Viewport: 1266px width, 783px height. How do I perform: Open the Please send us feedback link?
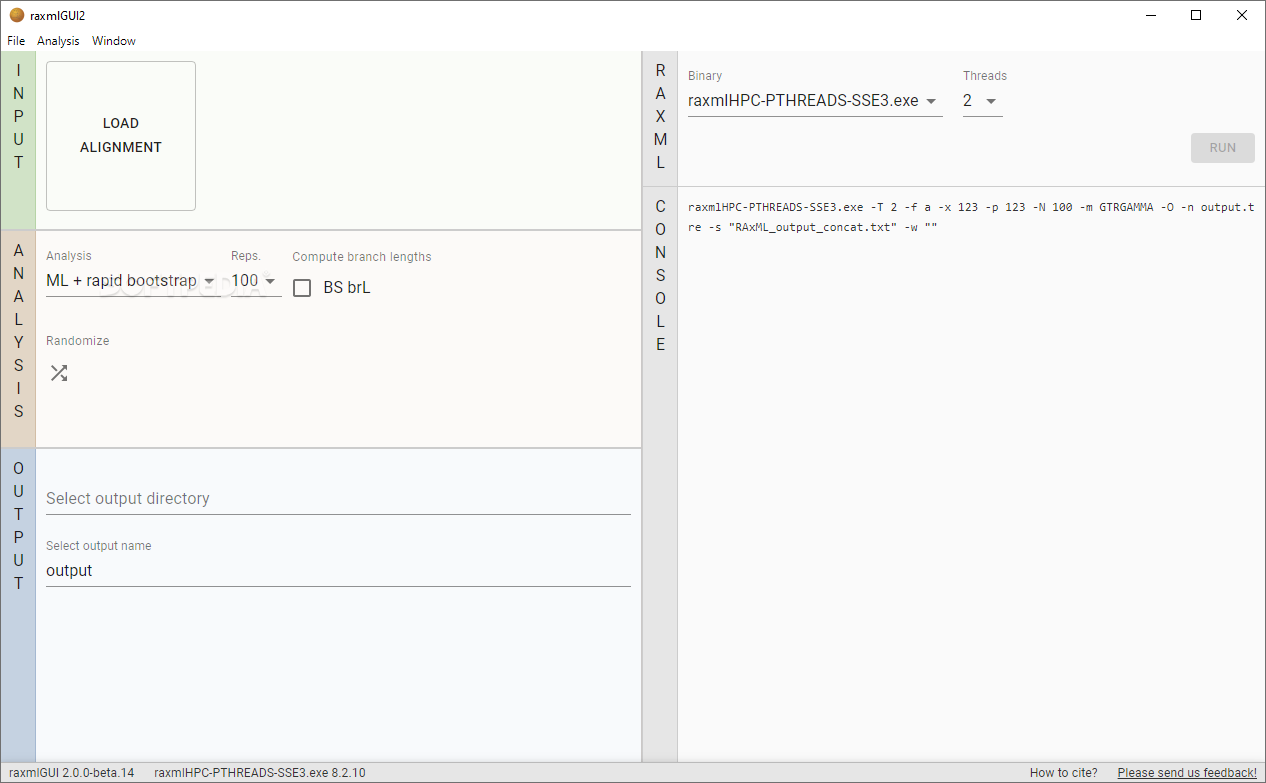[1187, 772]
